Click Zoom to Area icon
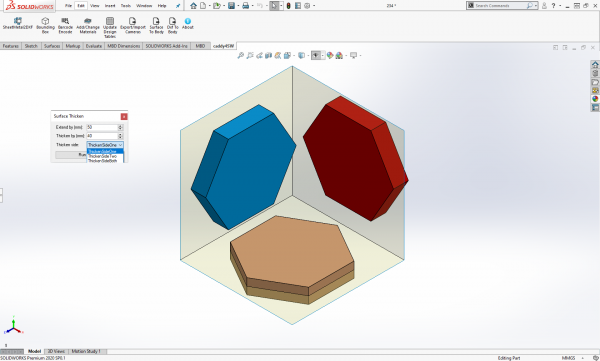 coord(250,56)
